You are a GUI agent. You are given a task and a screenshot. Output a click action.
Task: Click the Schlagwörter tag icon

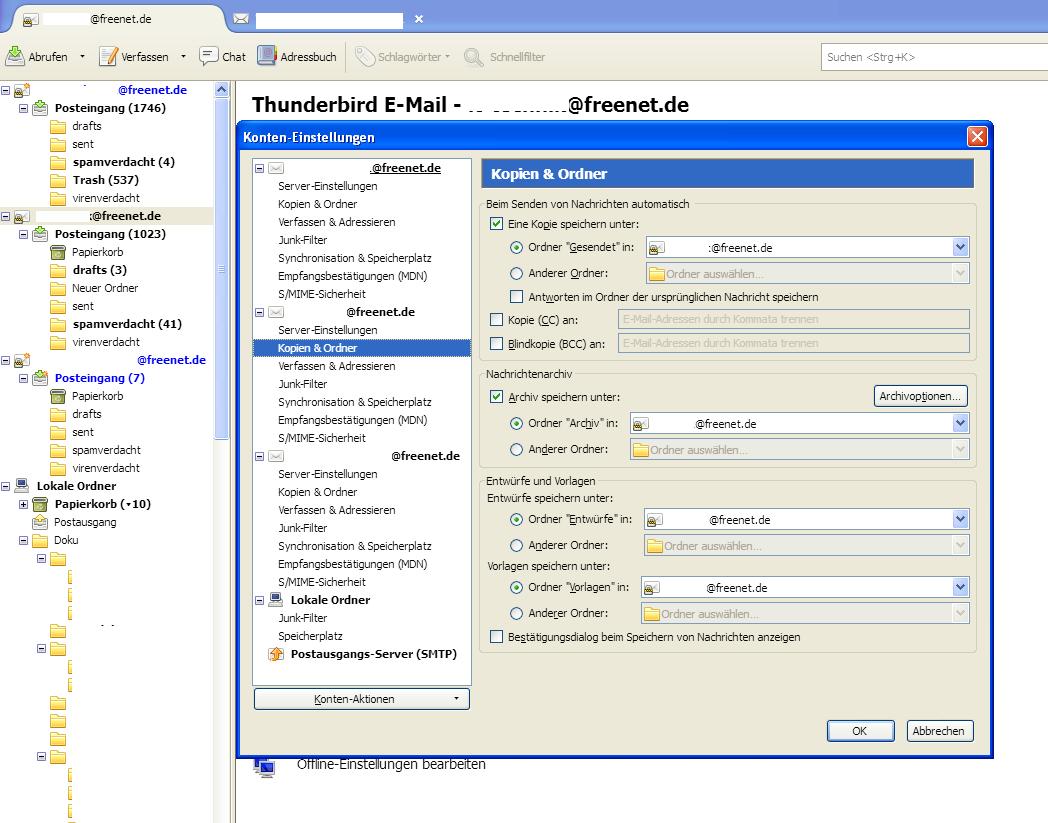(x=365, y=57)
